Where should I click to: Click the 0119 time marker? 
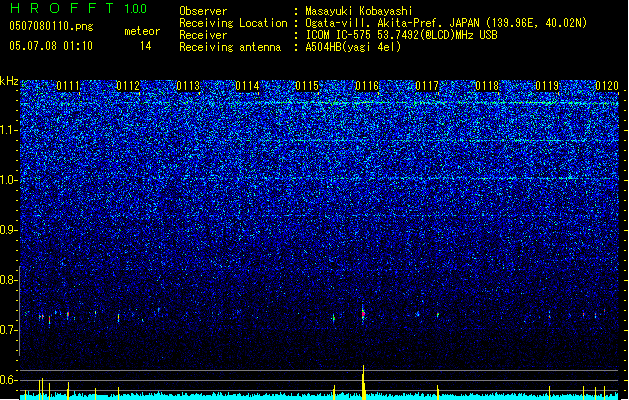(547, 86)
